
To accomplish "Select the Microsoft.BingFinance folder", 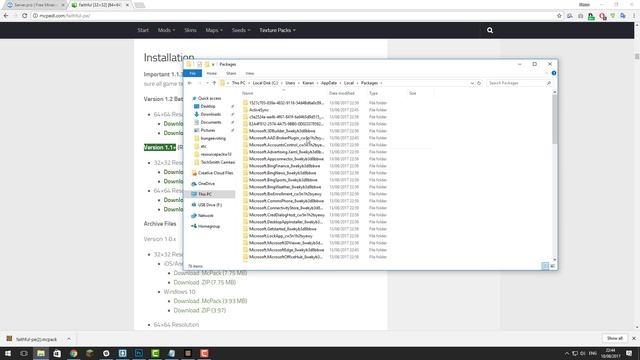I will [284, 166].
